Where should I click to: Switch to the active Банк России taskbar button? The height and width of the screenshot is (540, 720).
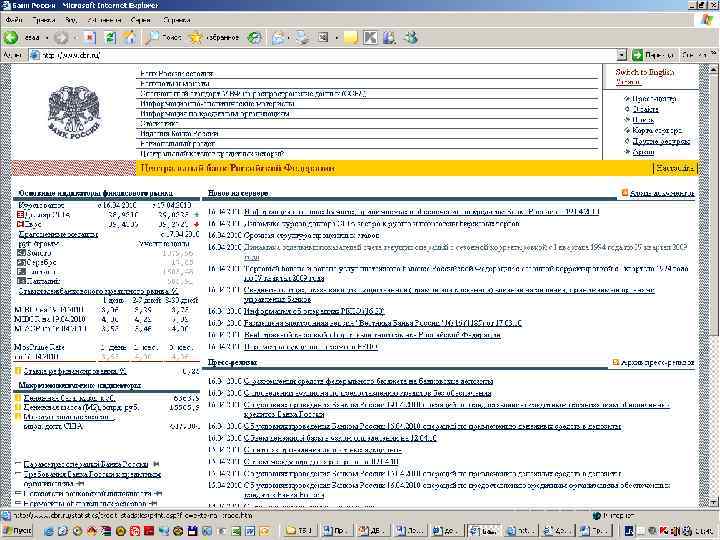(x=484, y=531)
